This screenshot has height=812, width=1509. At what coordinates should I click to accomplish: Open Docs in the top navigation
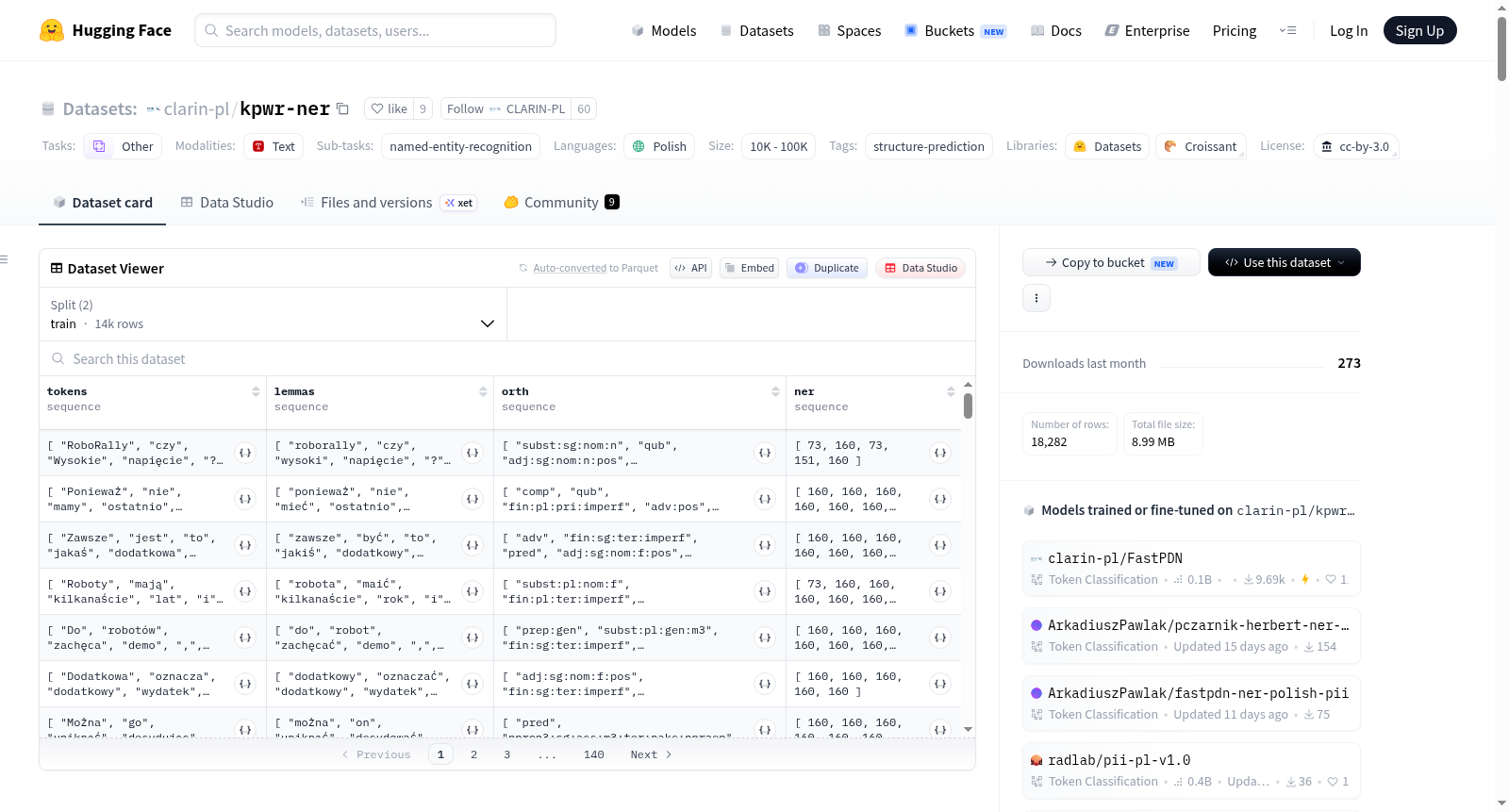pos(1056,30)
